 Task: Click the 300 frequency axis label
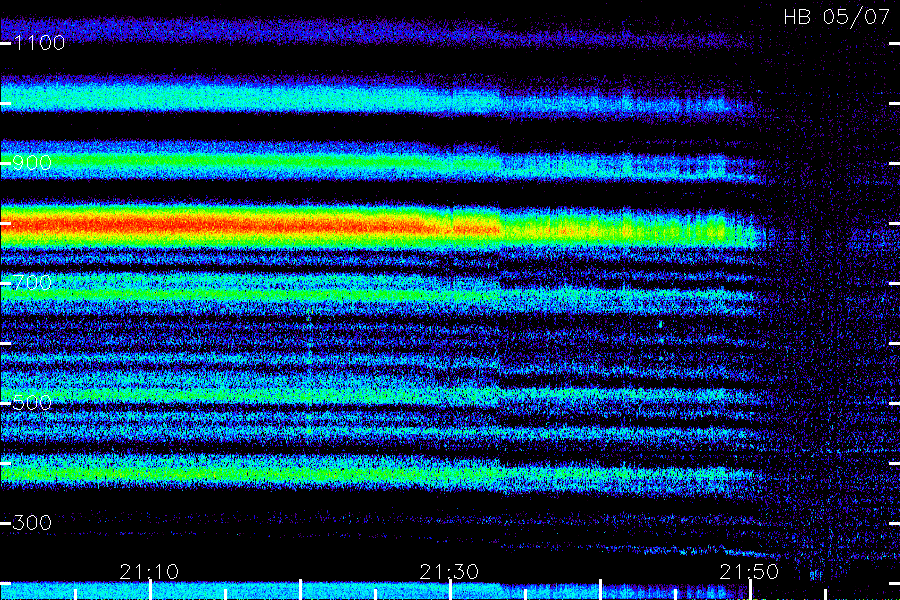(x=33, y=523)
